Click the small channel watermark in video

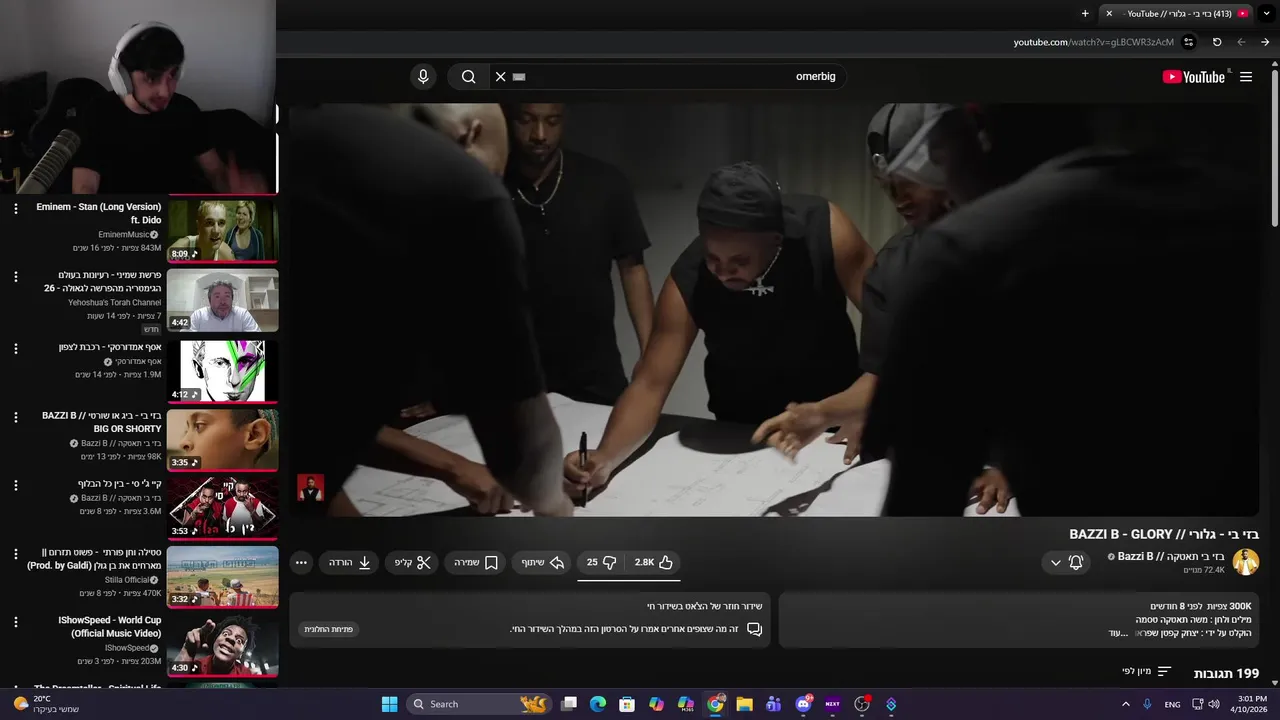coord(310,488)
